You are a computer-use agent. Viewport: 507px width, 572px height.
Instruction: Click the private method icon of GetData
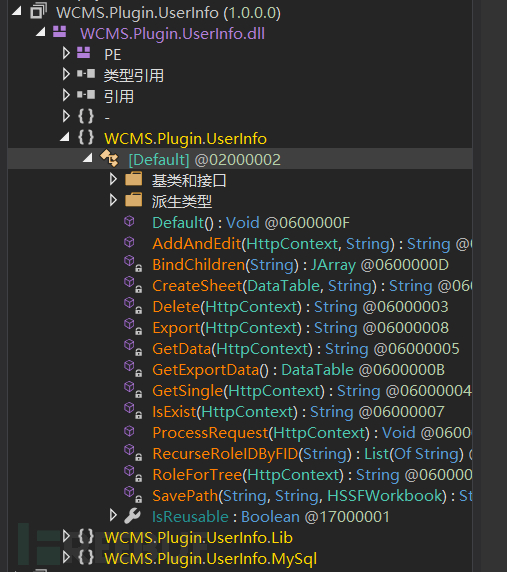133,347
